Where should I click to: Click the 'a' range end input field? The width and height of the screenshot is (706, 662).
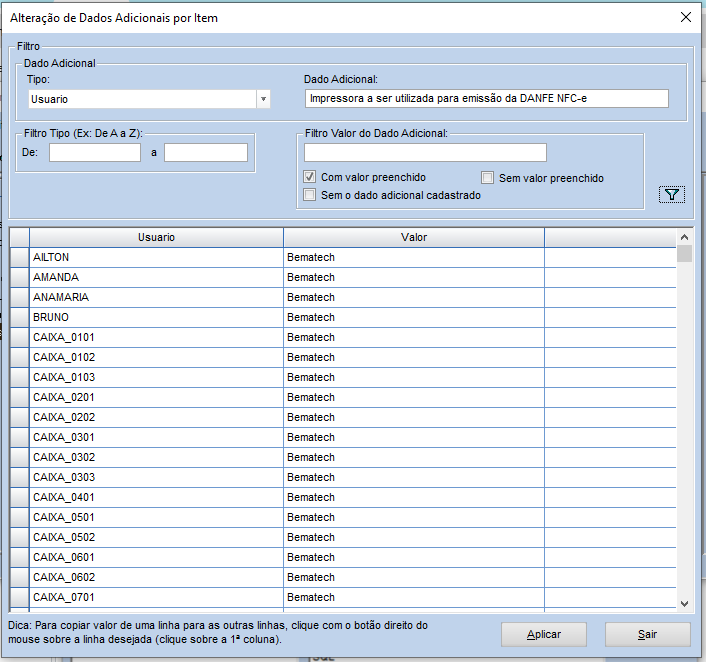click(x=206, y=153)
